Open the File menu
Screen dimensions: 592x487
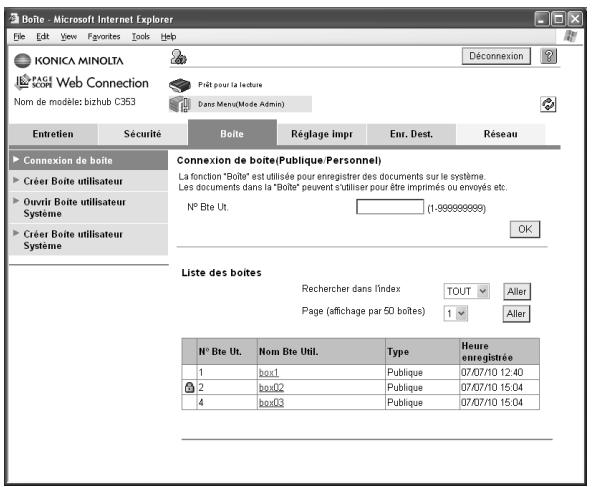[x=19, y=37]
